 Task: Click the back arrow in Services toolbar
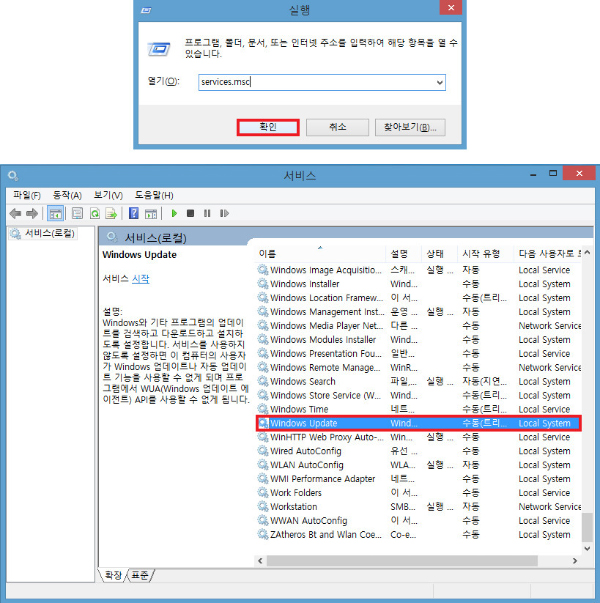click(15, 213)
